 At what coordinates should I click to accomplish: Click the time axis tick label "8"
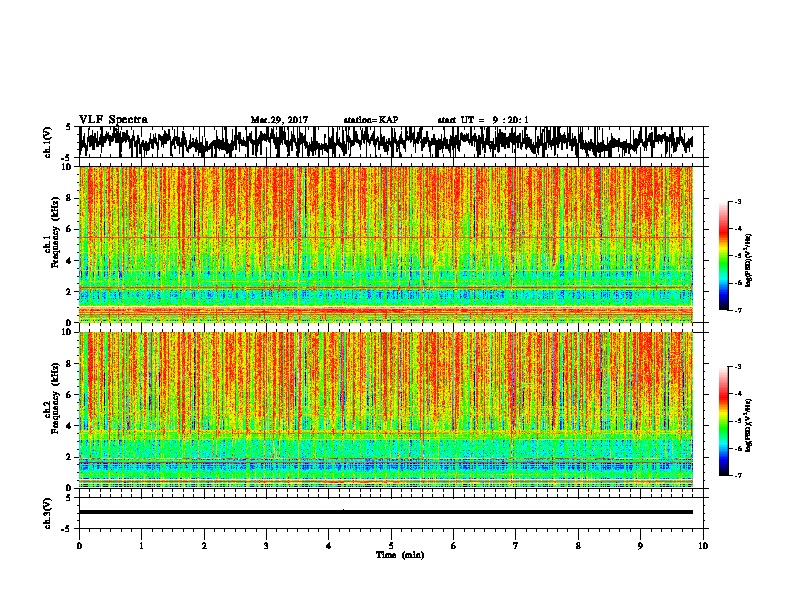(x=578, y=546)
